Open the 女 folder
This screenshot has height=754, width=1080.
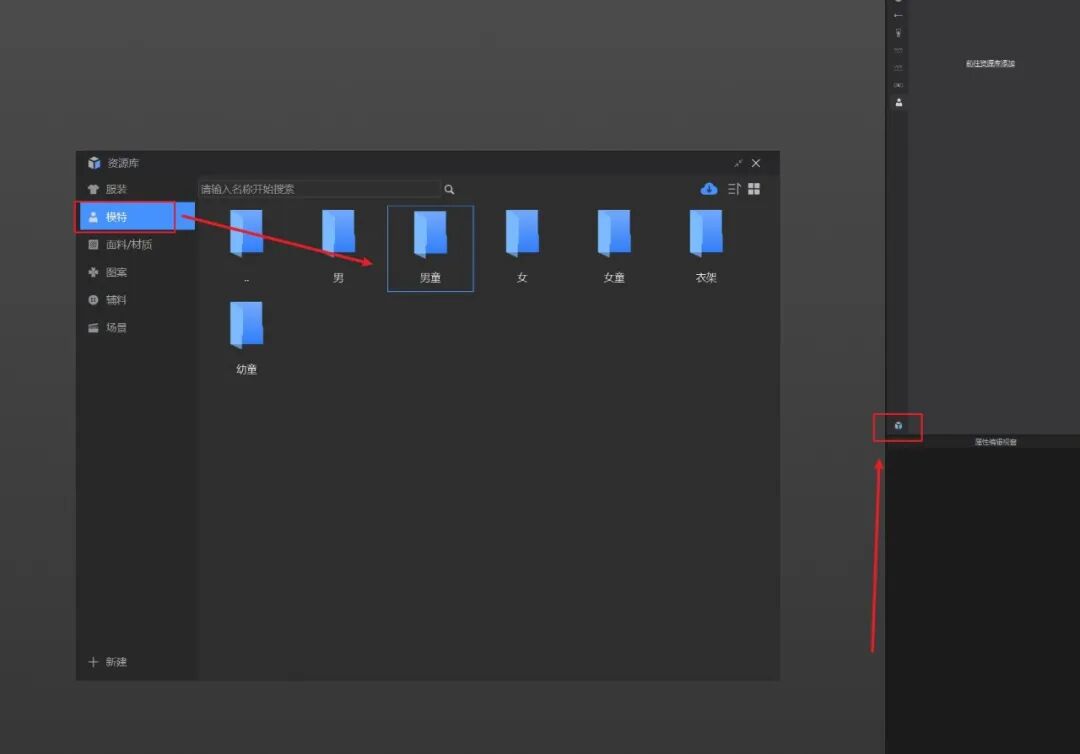[x=522, y=247]
